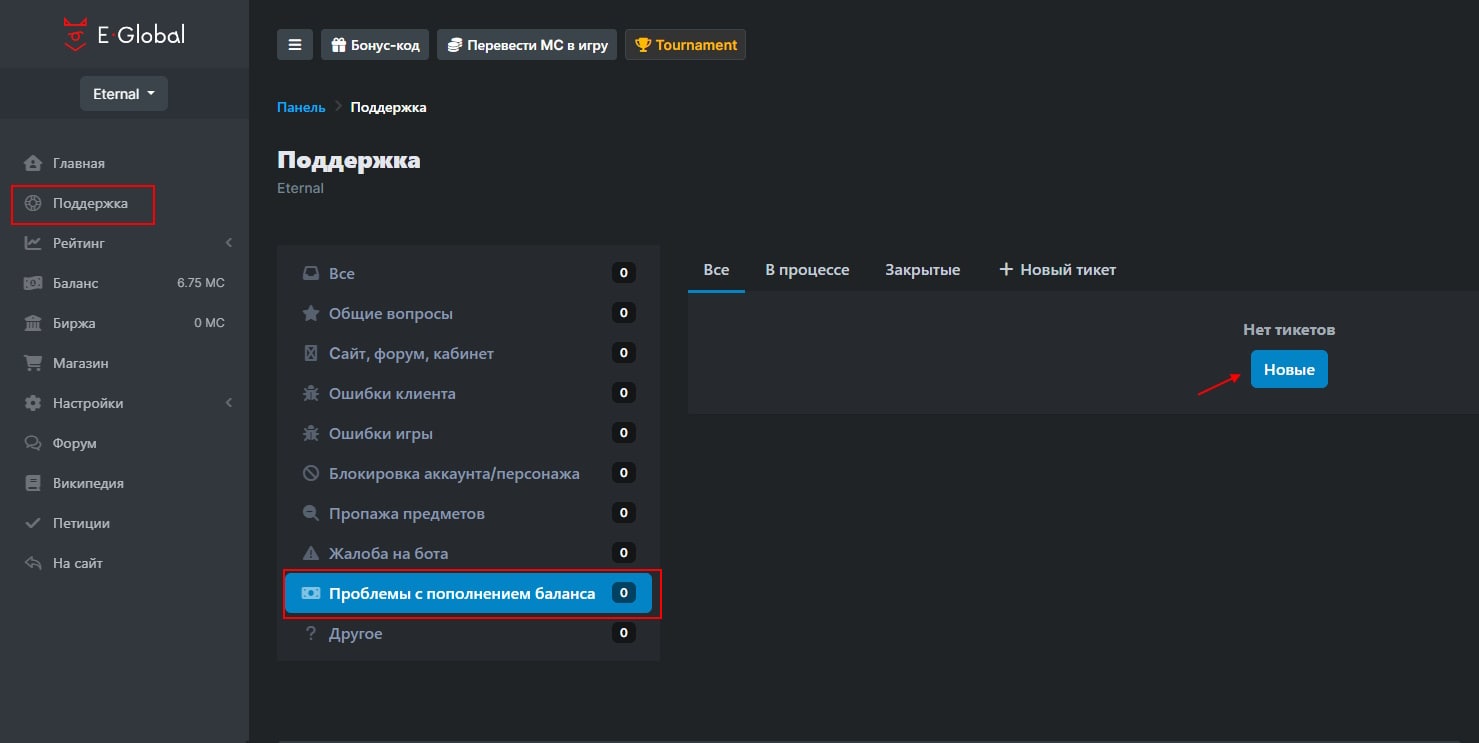
Task: Click the Биржа bank icon in sidebar
Action: coord(33,324)
